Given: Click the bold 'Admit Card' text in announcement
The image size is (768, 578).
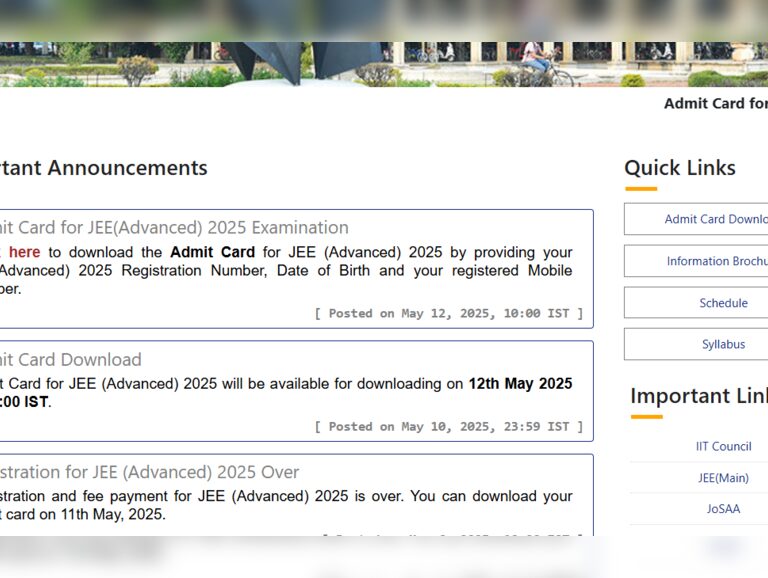Looking at the screenshot, I should tap(213, 252).
